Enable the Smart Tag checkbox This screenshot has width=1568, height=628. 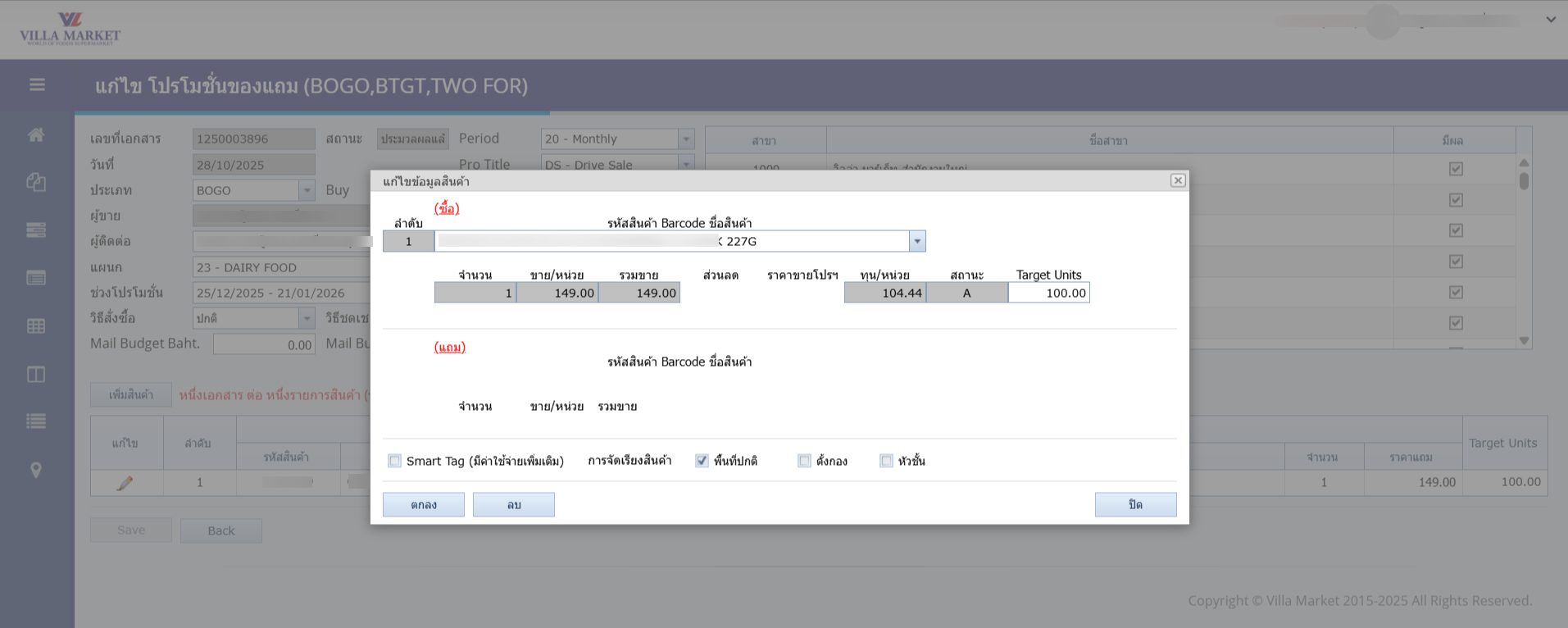395,461
